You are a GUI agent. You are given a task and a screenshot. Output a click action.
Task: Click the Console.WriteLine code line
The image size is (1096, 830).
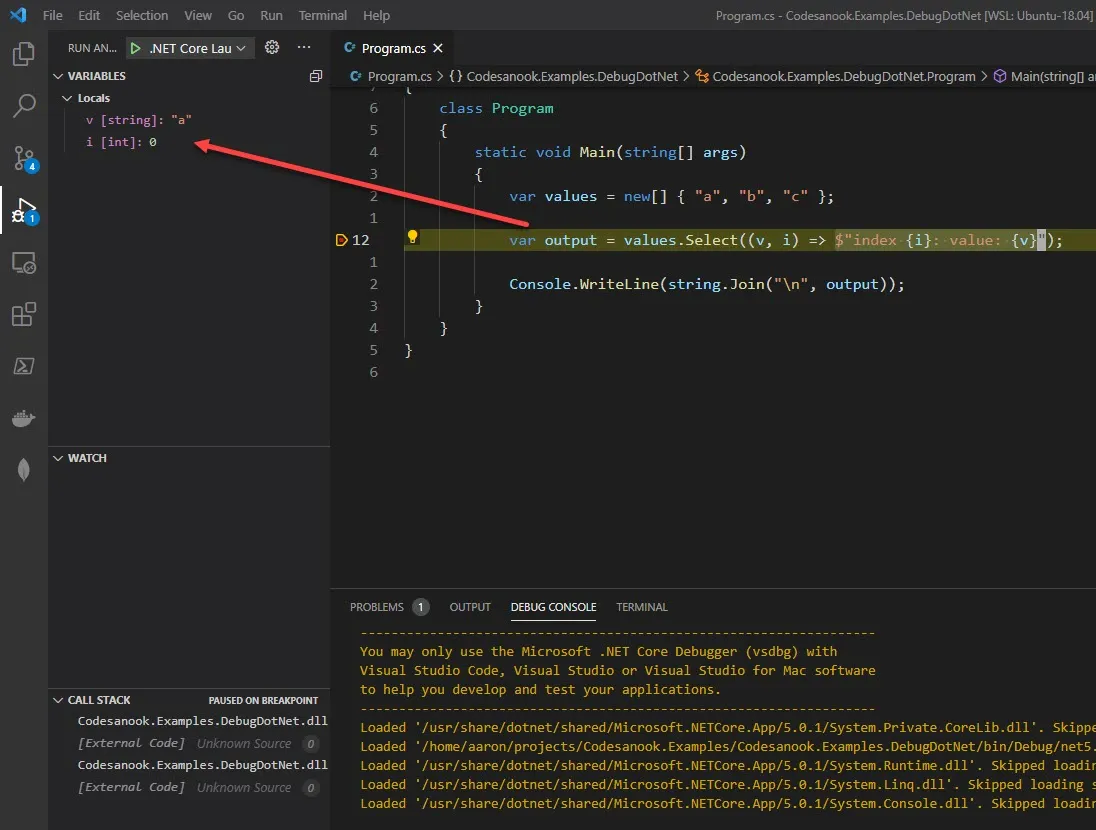[x=707, y=285]
